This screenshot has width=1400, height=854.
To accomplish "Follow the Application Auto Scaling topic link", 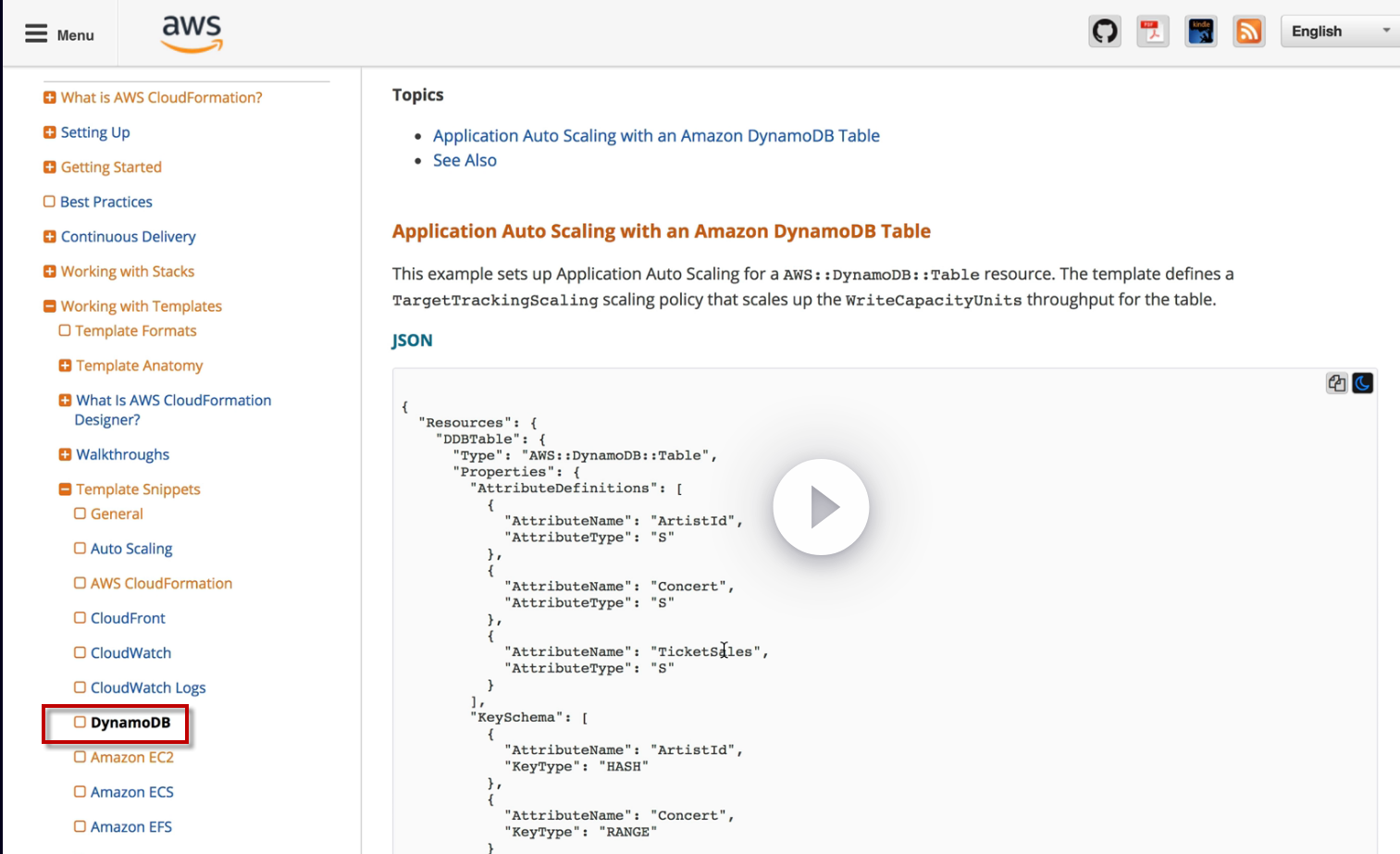I will (x=656, y=136).
